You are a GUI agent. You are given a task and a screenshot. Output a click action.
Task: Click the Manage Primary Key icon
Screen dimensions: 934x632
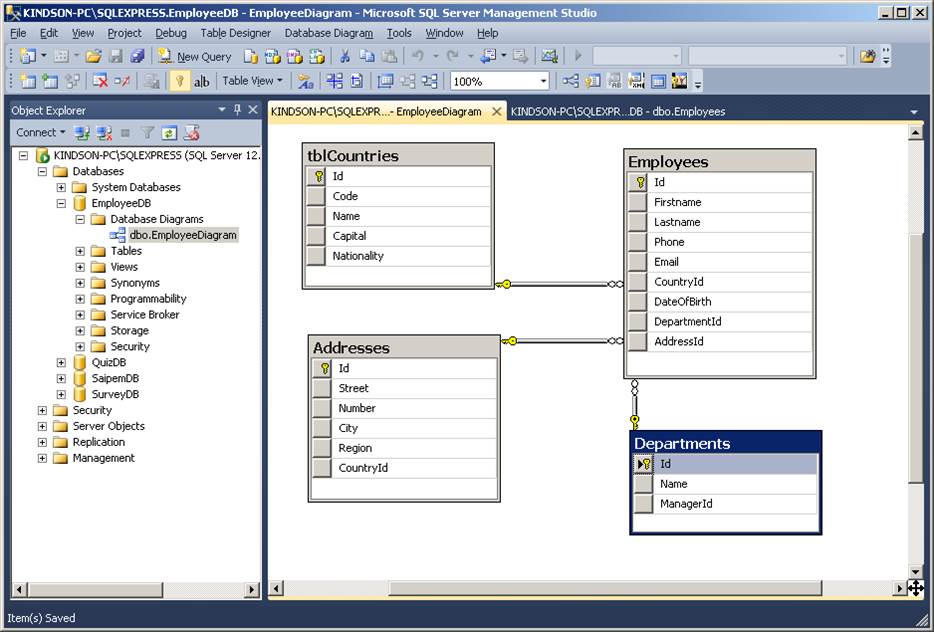(178, 81)
